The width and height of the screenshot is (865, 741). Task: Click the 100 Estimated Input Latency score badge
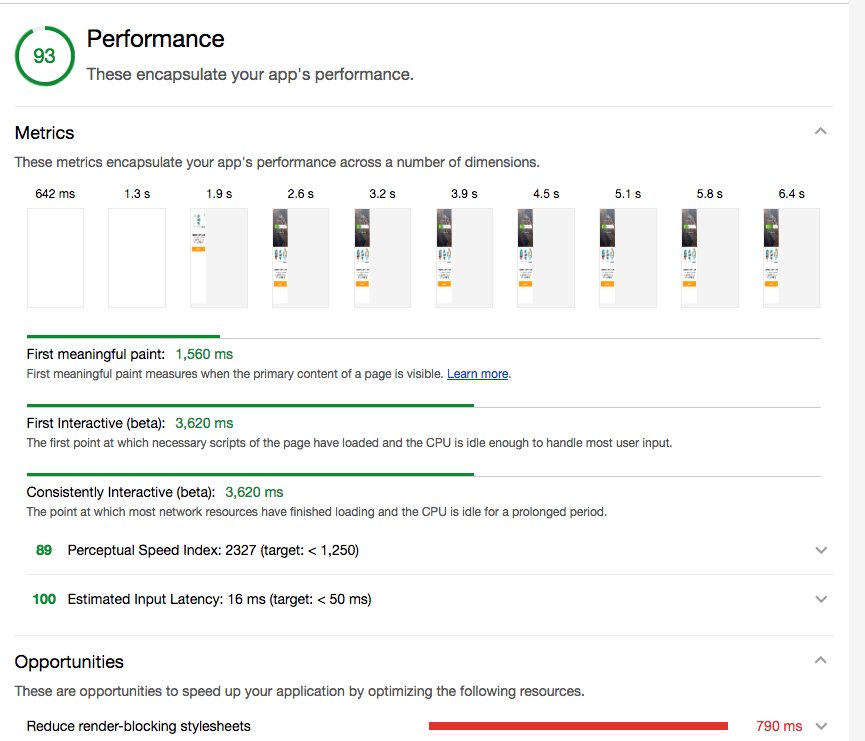(x=42, y=599)
